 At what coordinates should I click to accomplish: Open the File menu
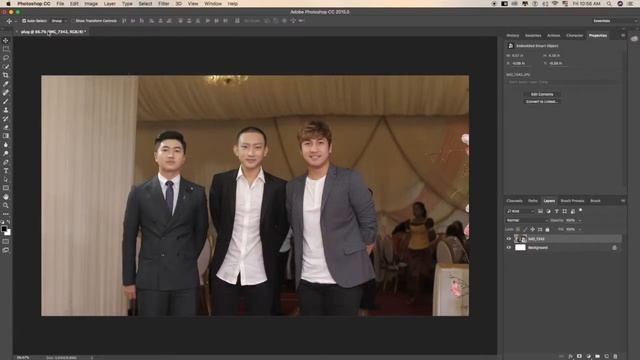point(60,4)
